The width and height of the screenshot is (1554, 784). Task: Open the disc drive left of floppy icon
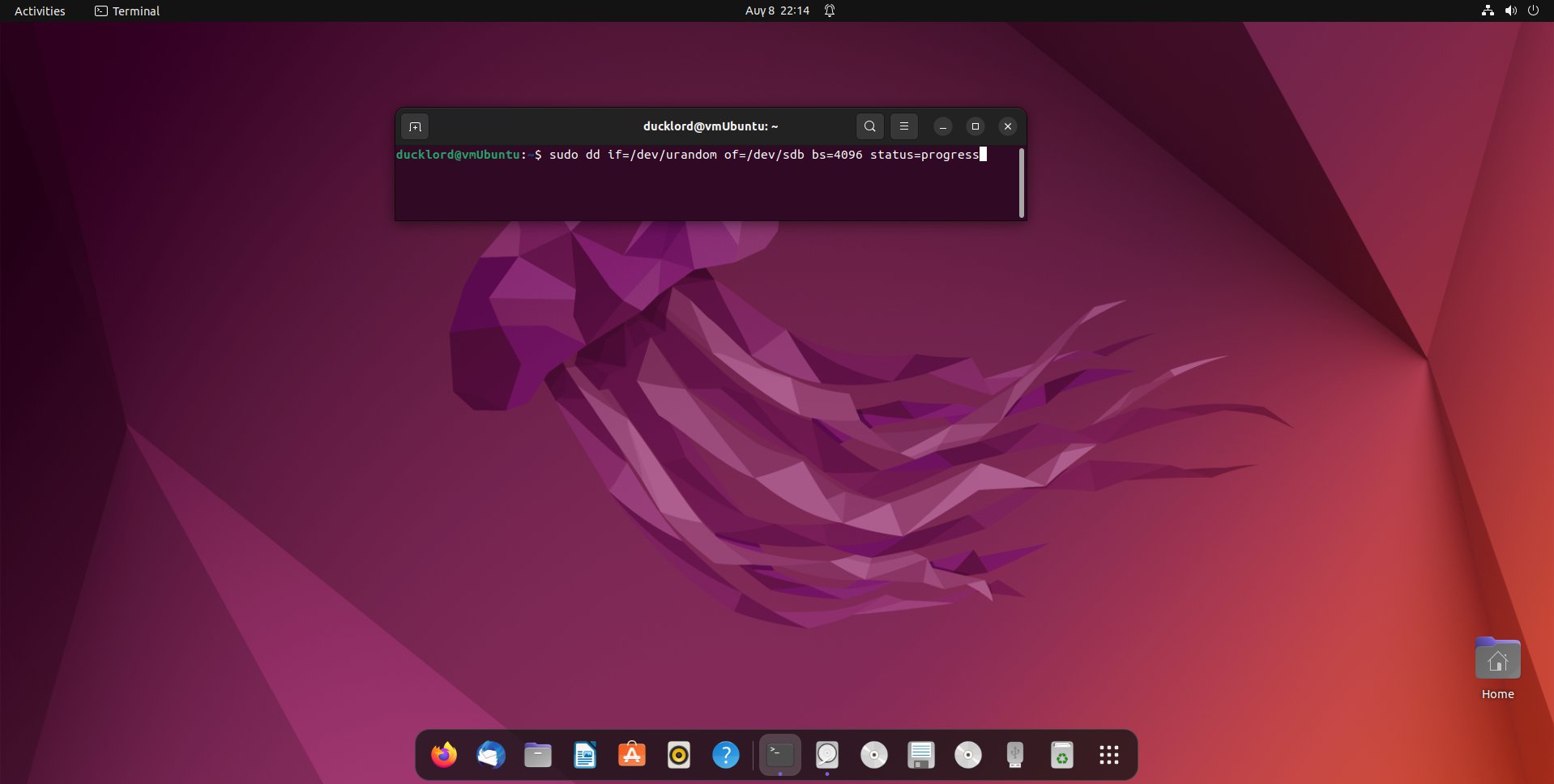pos(874,755)
